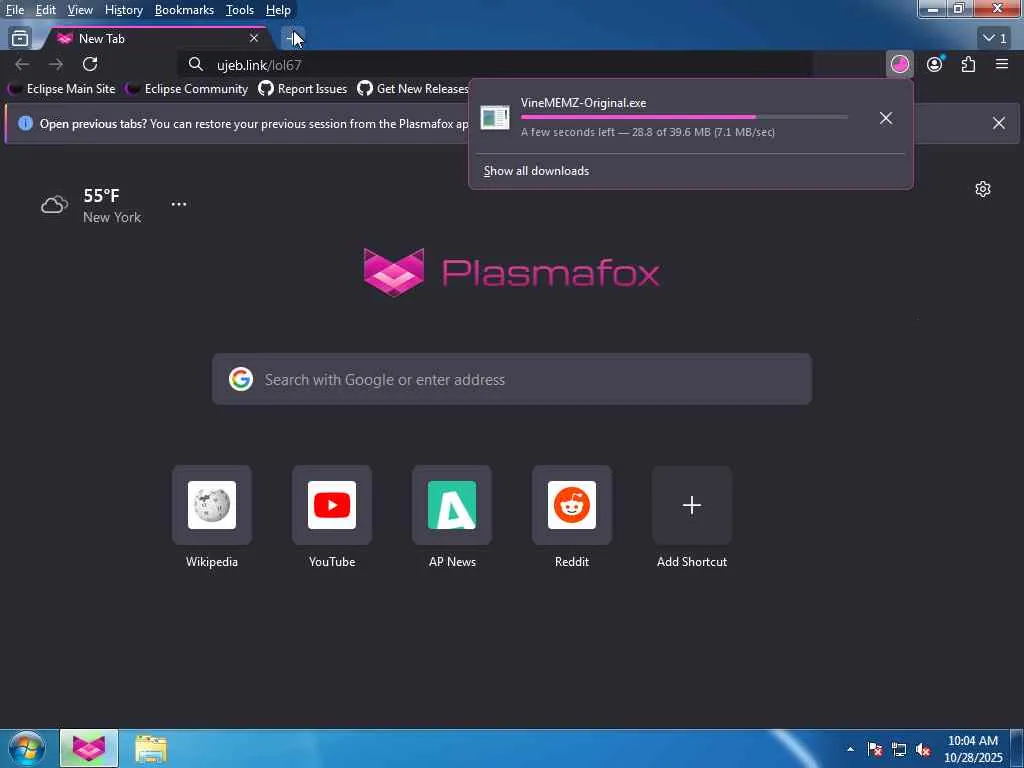The width and height of the screenshot is (1024, 768).
Task: Open the downloads progress toolbar button
Action: click(x=900, y=64)
